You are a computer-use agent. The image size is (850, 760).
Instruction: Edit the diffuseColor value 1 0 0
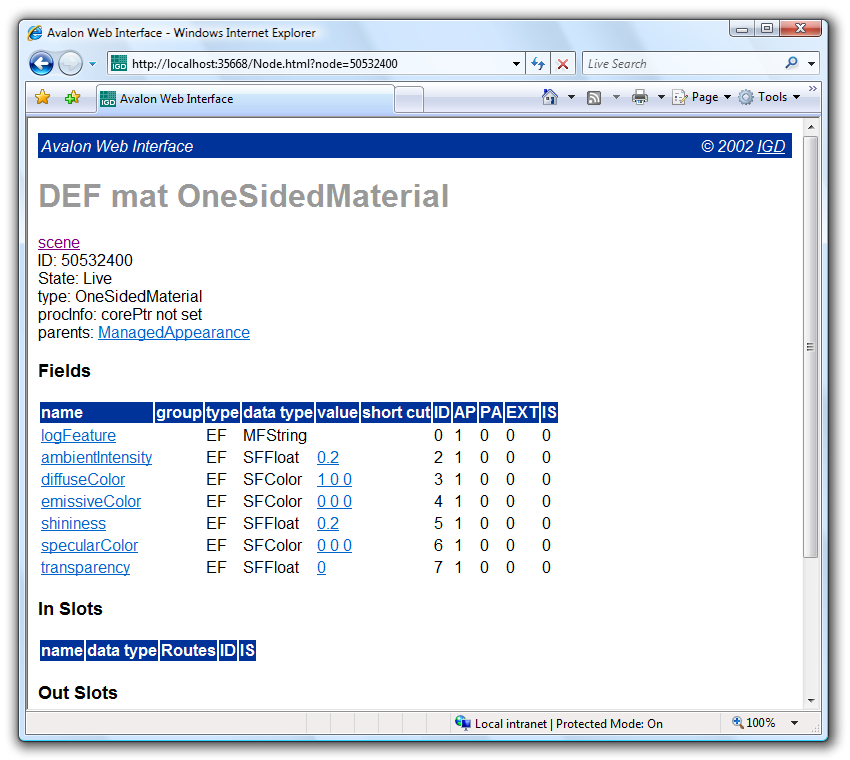tap(334, 479)
